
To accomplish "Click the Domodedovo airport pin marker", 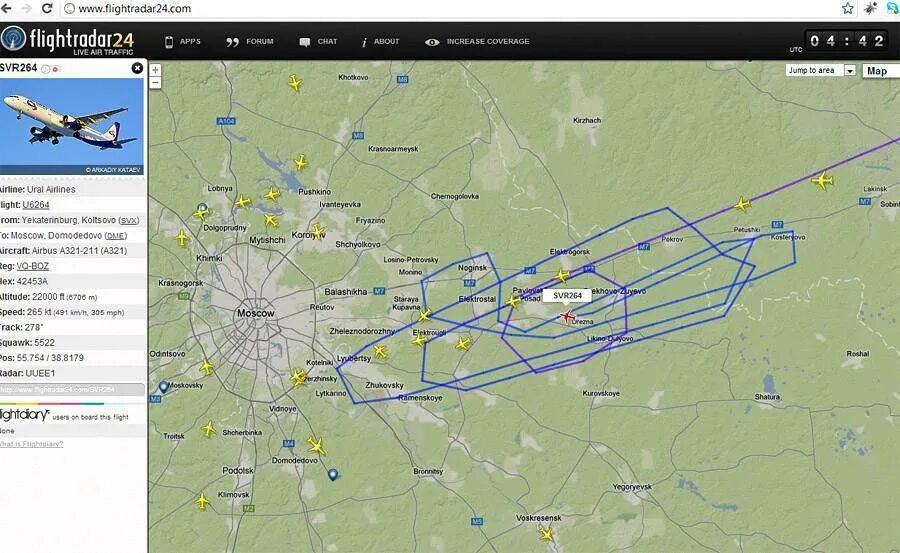I will click(332, 474).
